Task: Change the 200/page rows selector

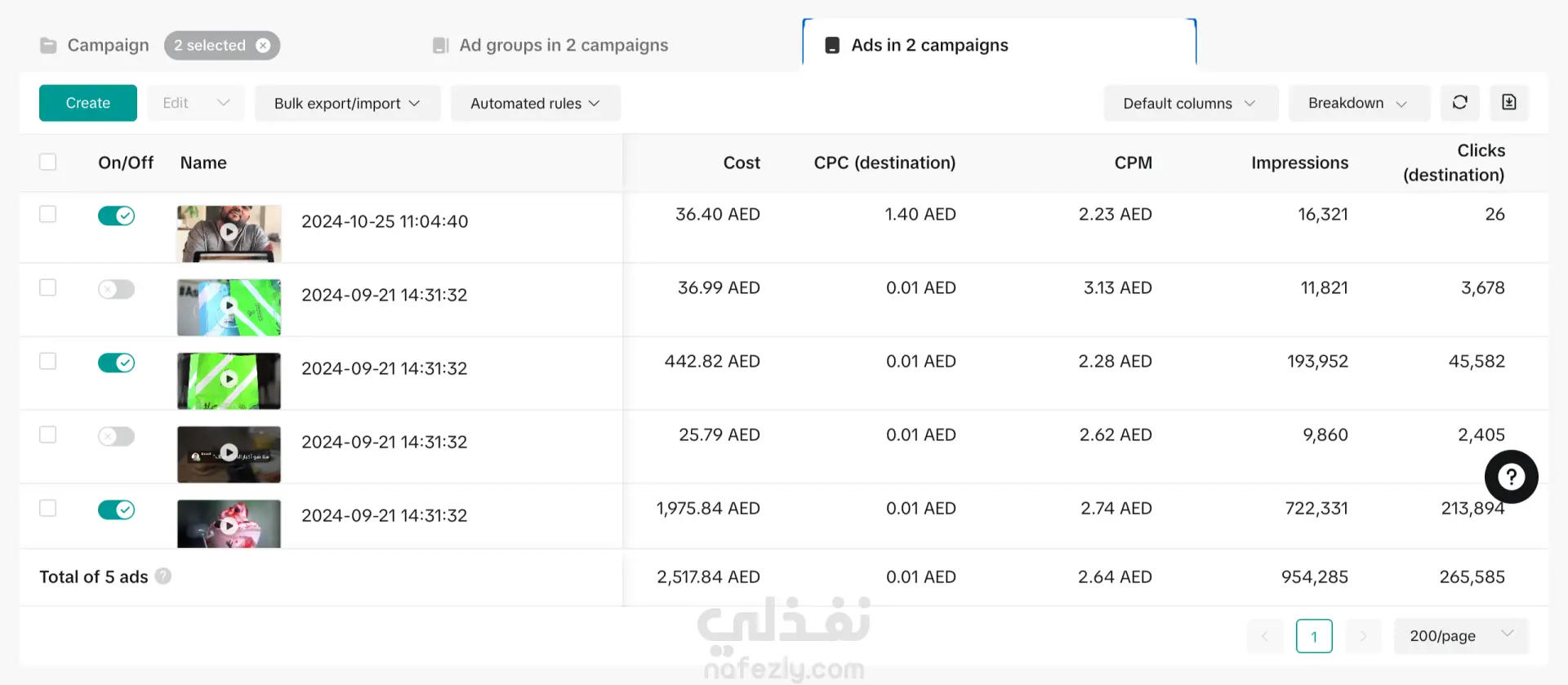Action: 1460,636
